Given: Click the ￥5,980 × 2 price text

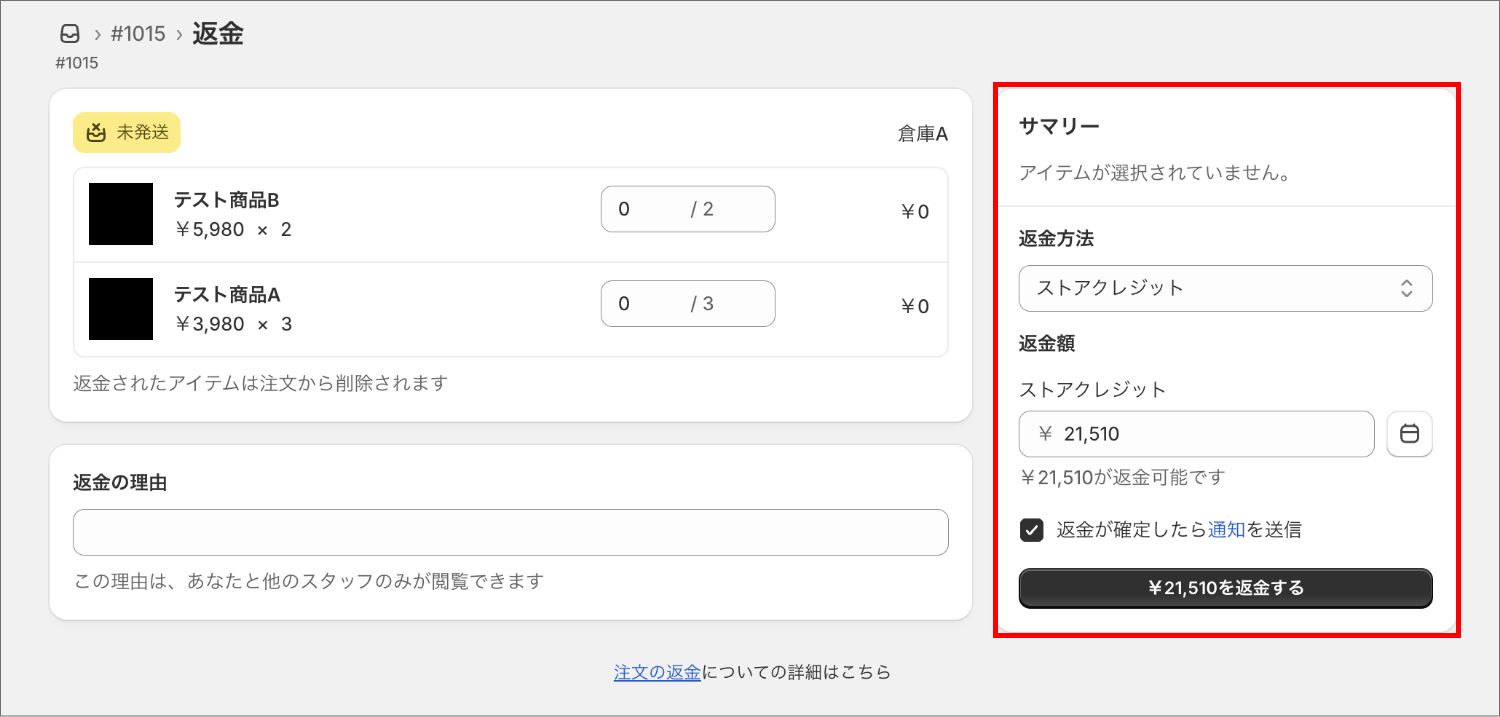Looking at the screenshot, I should (233, 229).
